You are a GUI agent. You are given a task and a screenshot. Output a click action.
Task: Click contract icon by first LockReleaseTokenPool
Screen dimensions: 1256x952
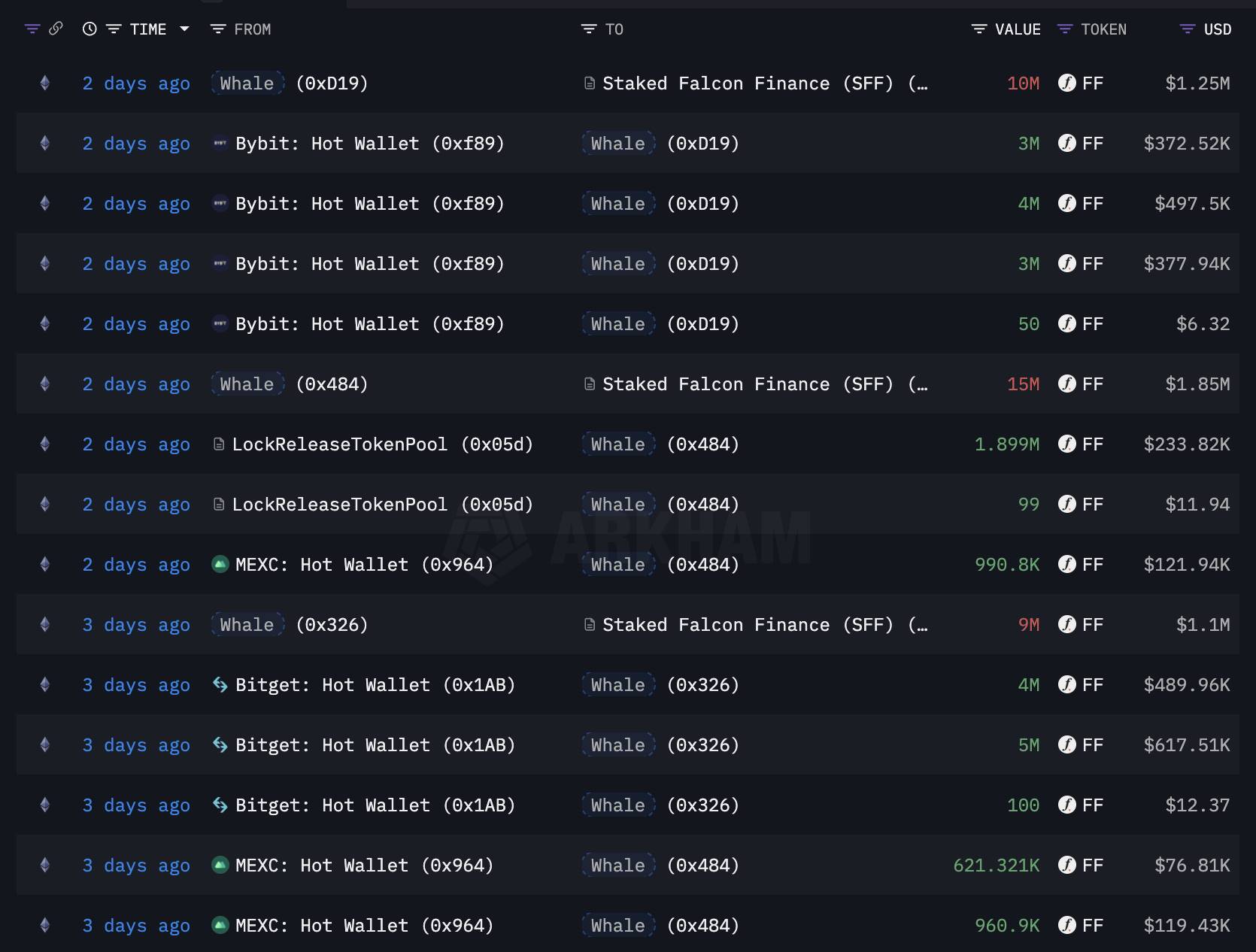coord(219,444)
